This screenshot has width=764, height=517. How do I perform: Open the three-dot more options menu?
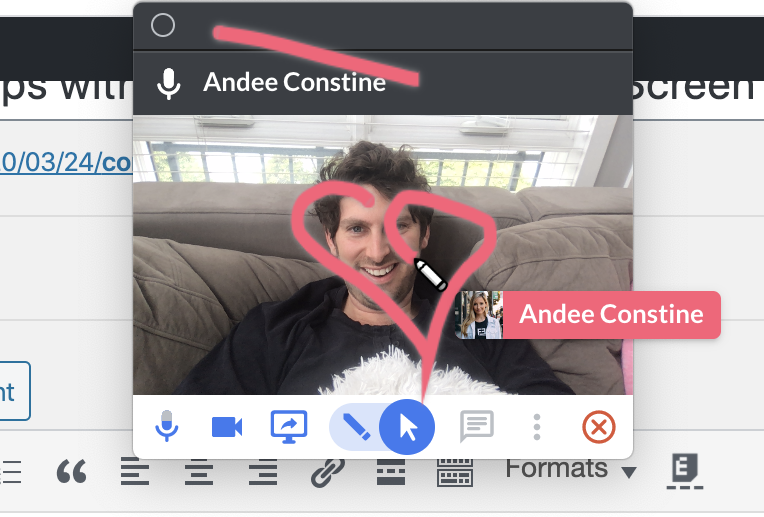pyautogui.click(x=537, y=428)
